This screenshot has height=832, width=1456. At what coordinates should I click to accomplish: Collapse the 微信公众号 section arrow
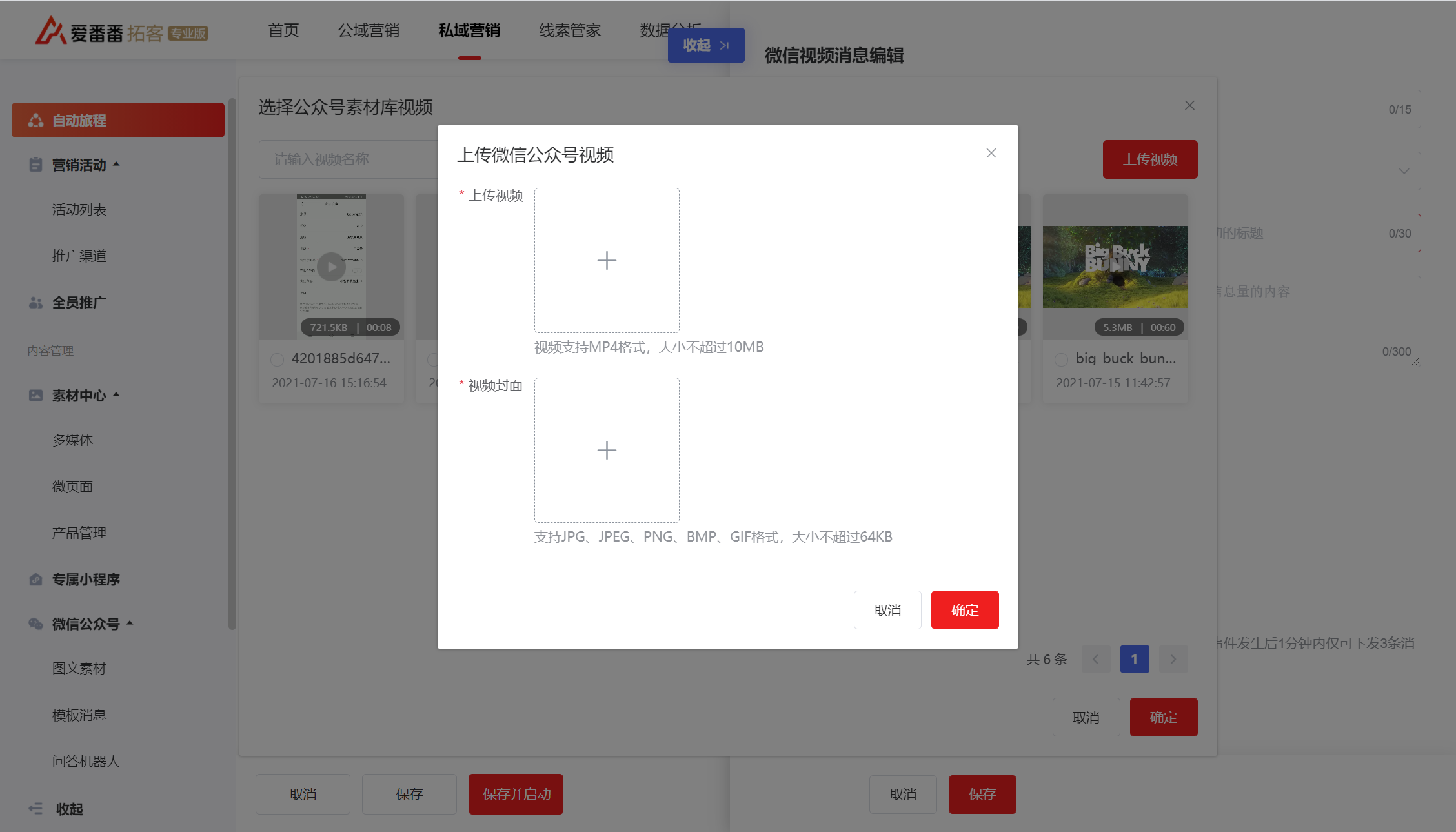130,623
